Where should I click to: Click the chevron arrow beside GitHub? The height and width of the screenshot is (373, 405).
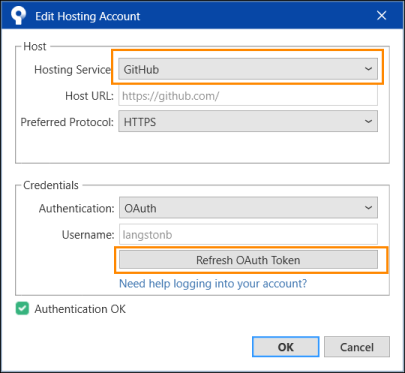point(368,69)
